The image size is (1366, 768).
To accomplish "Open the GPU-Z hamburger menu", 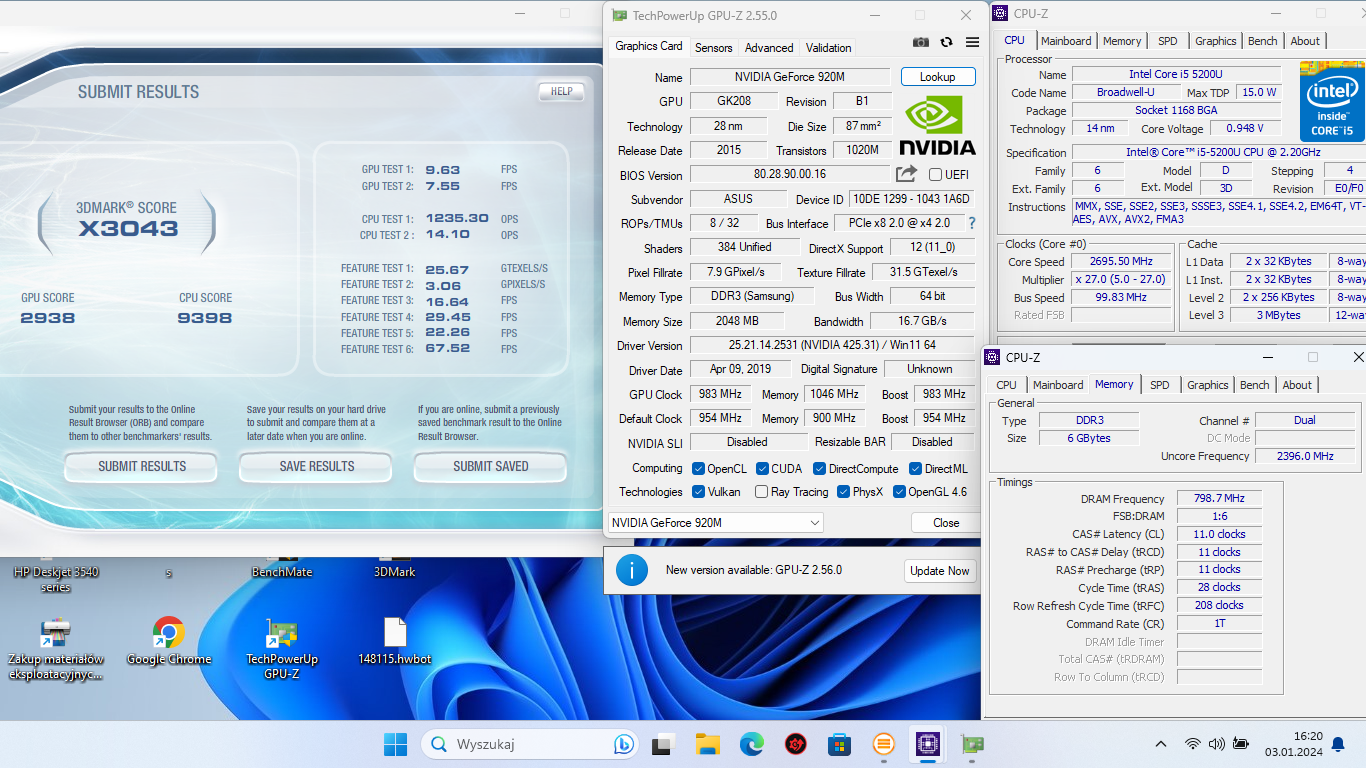I will [x=972, y=42].
